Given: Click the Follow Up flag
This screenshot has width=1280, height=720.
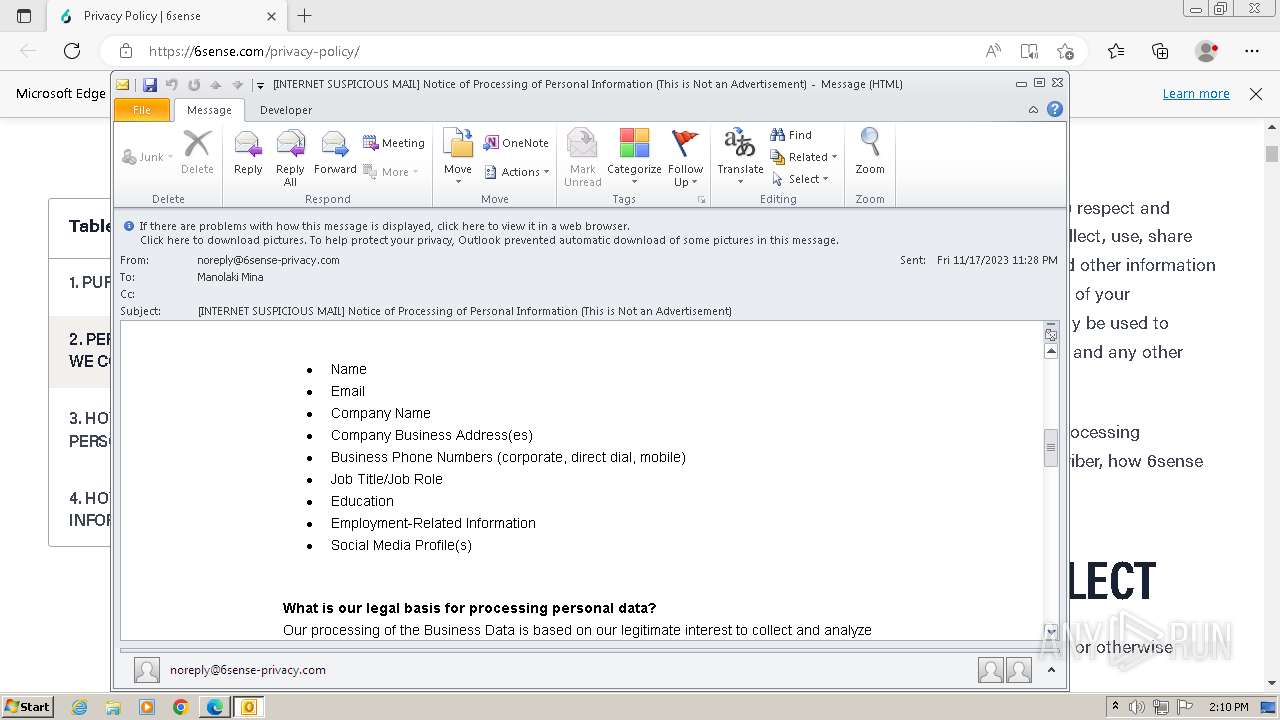Looking at the screenshot, I should (685, 157).
